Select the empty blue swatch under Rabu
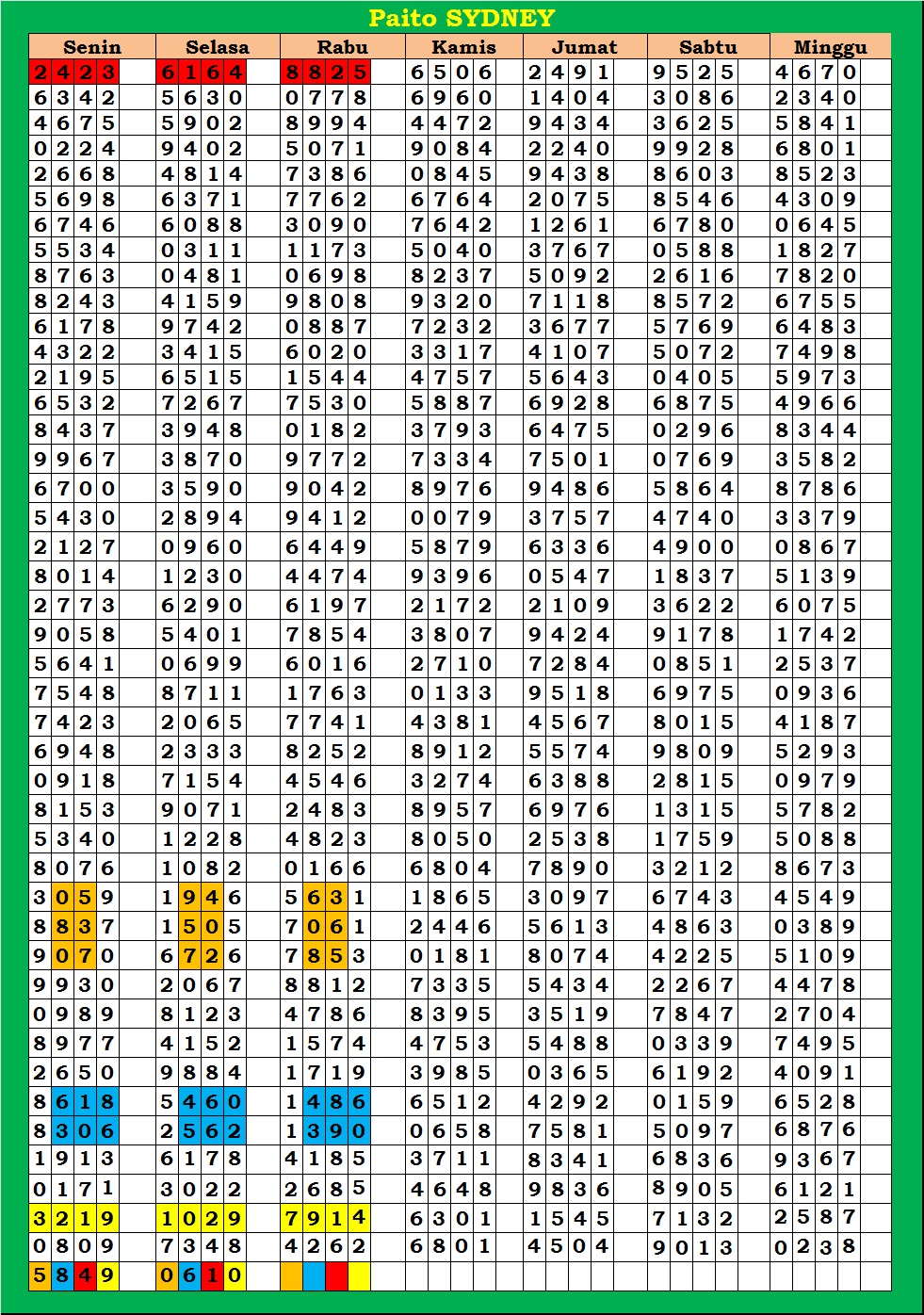 (315, 1276)
